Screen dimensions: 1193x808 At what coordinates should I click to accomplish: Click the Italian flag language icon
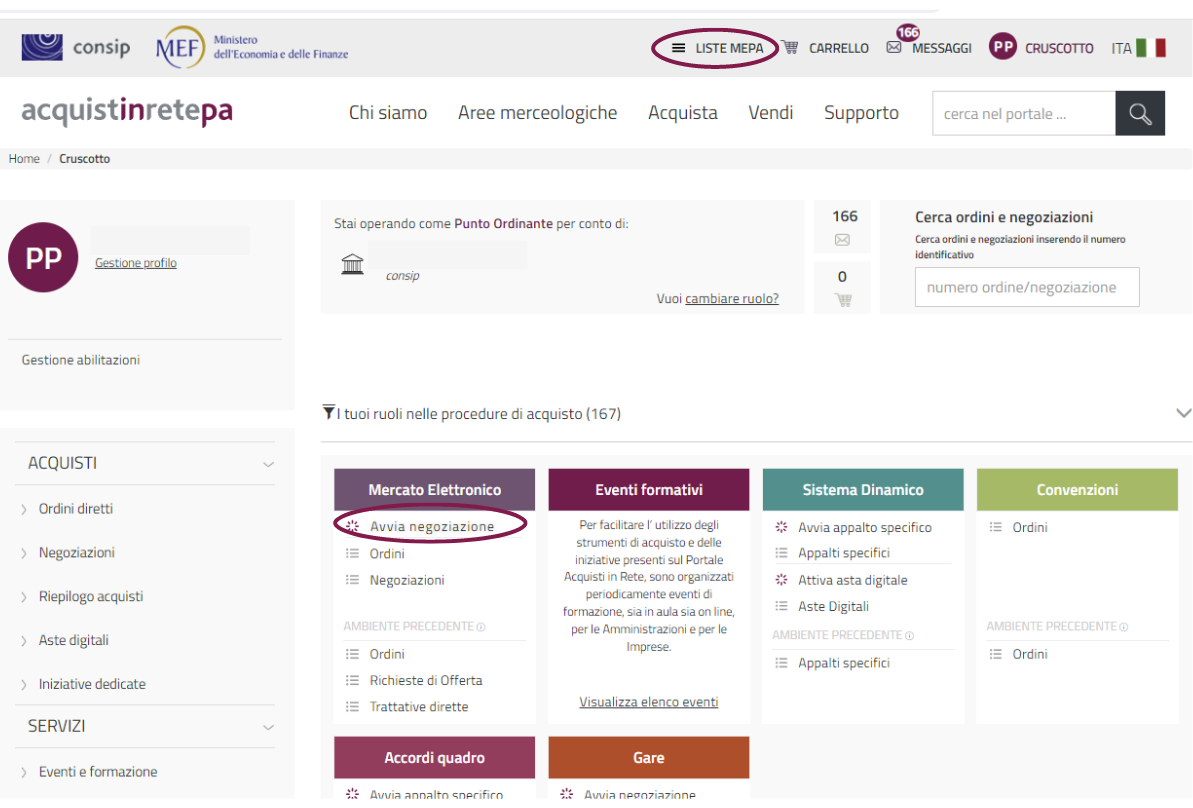click(1151, 48)
